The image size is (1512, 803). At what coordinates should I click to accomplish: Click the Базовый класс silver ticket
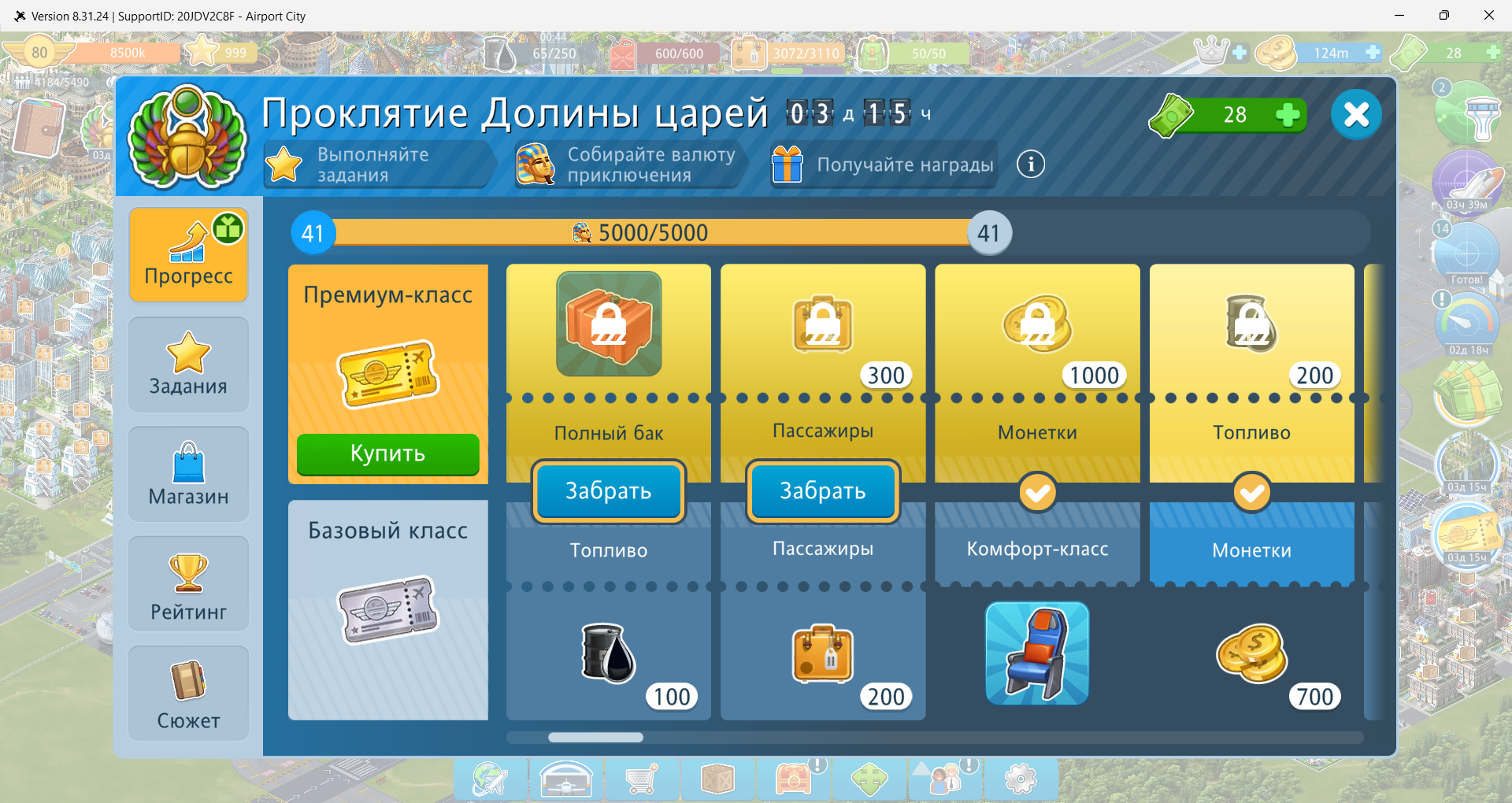click(387, 610)
